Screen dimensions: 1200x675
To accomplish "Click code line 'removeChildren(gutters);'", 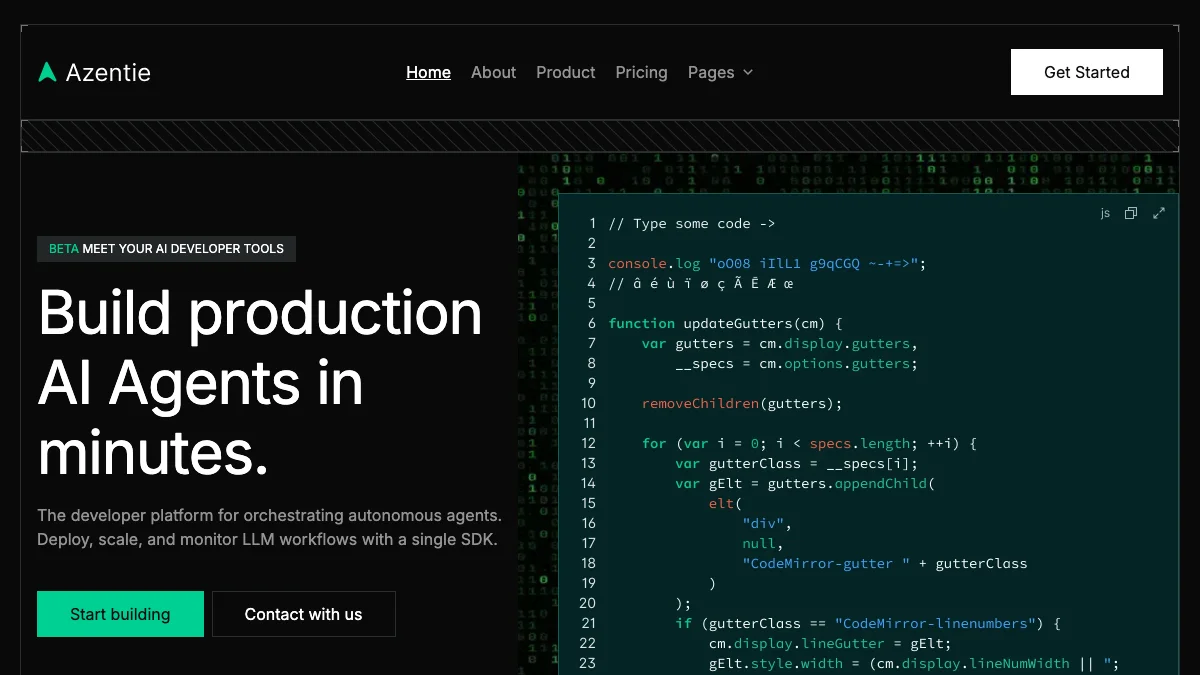I will [742, 403].
